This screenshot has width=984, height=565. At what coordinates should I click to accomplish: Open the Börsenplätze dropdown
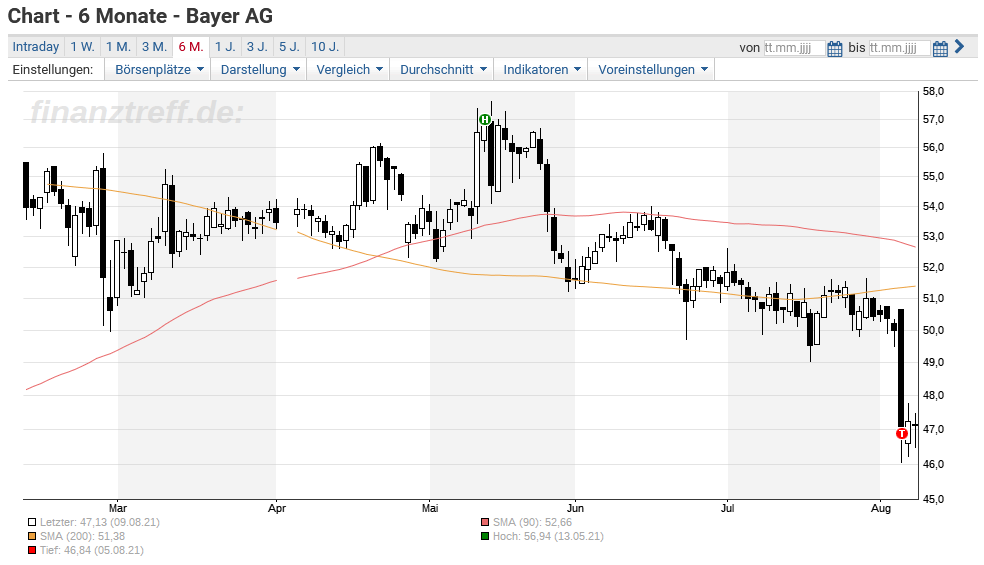pos(159,70)
